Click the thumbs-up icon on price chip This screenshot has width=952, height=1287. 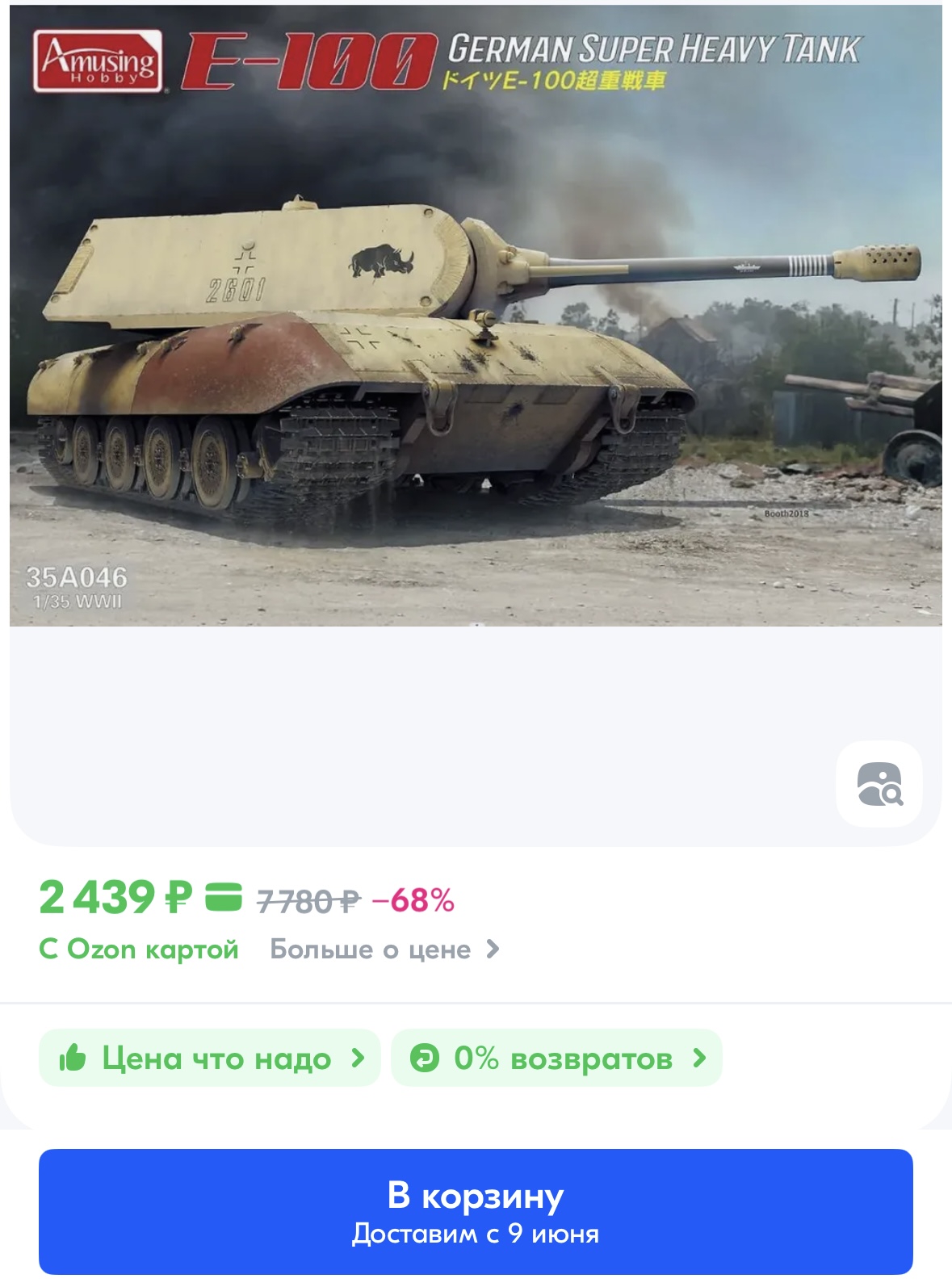pos(73,1058)
